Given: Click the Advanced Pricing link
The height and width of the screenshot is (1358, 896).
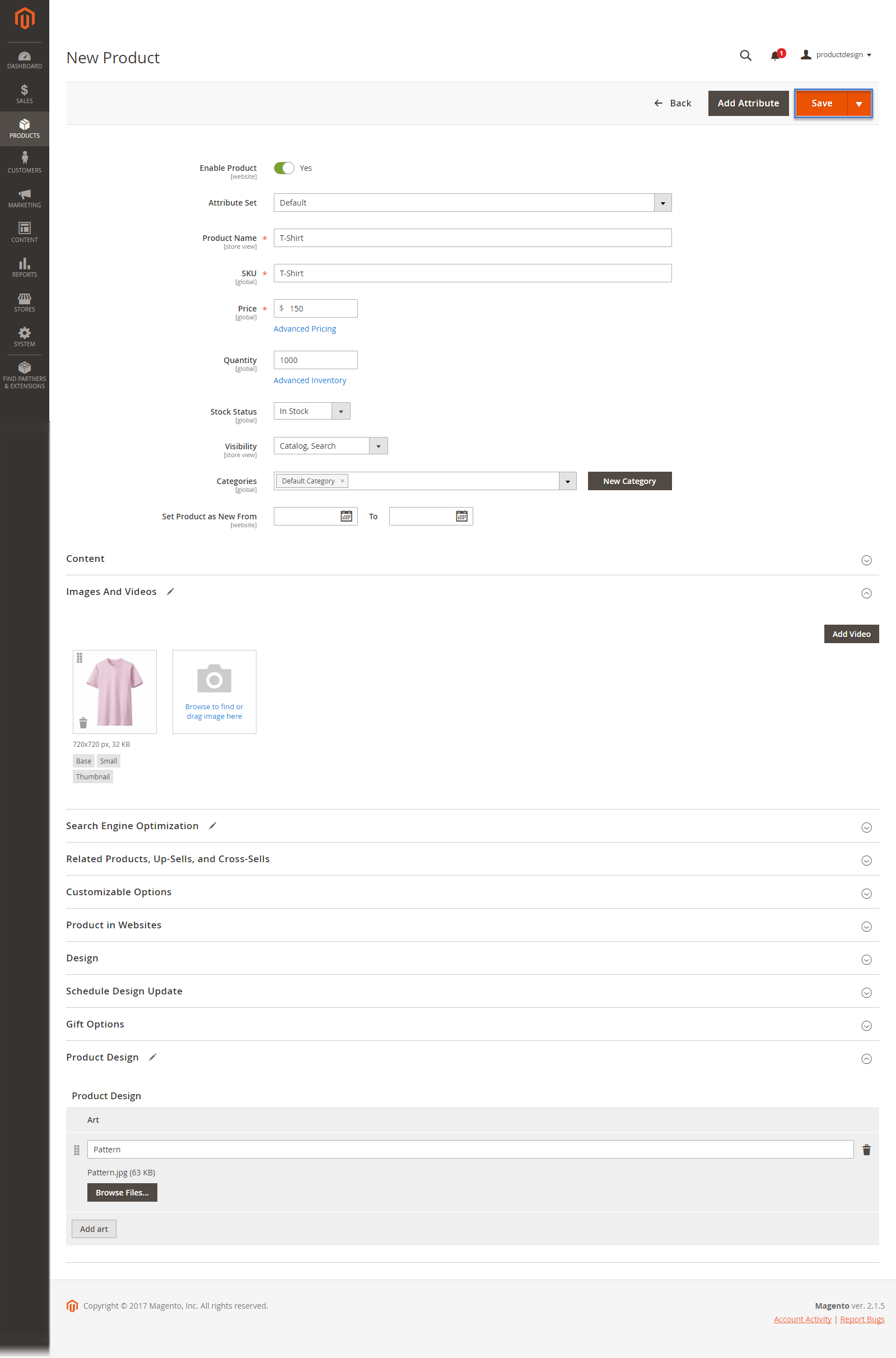Looking at the screenshot, I should (x=305, y=329).
